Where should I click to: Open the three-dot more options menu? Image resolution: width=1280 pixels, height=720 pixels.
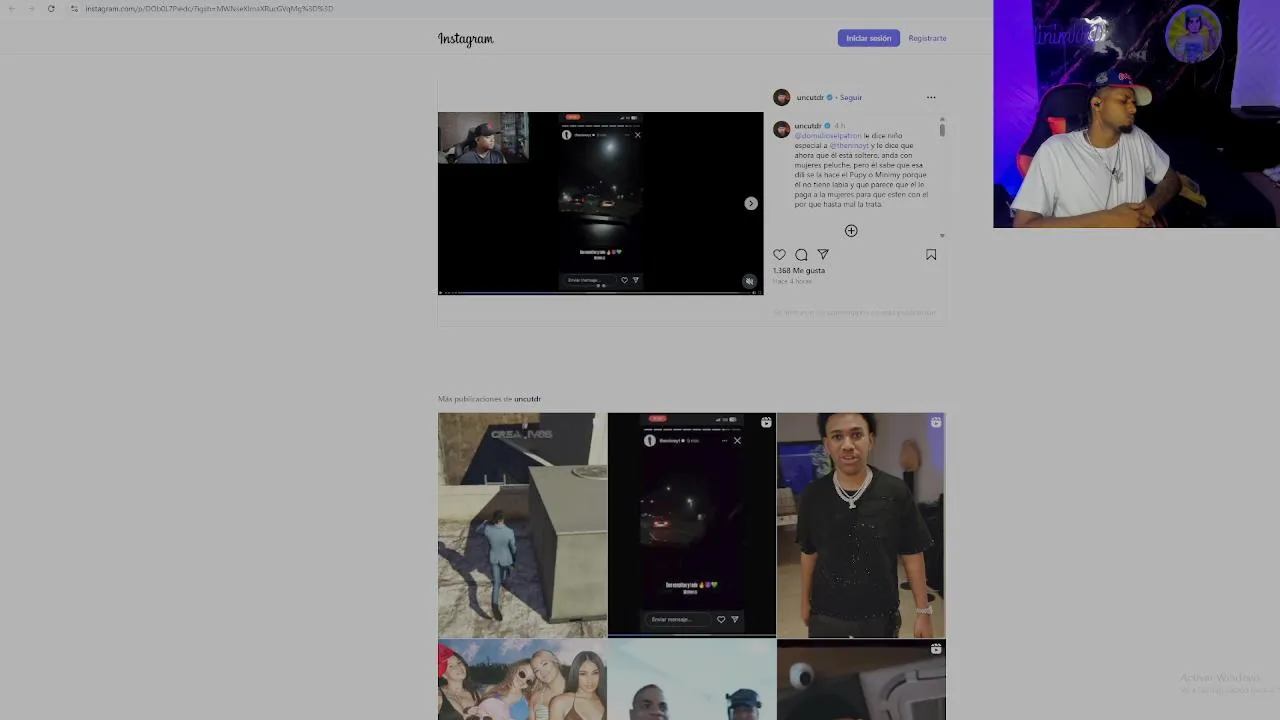click(x=931, y=97)
